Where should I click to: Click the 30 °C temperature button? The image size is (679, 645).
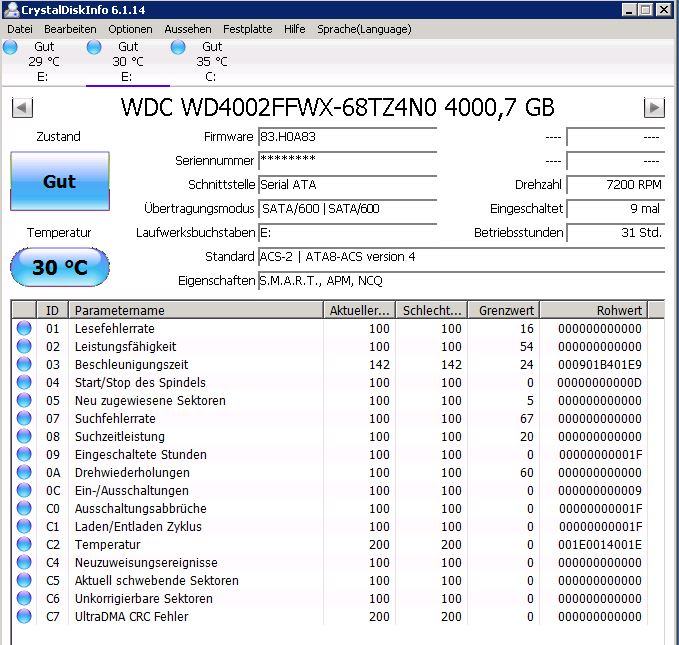(60, 267)
